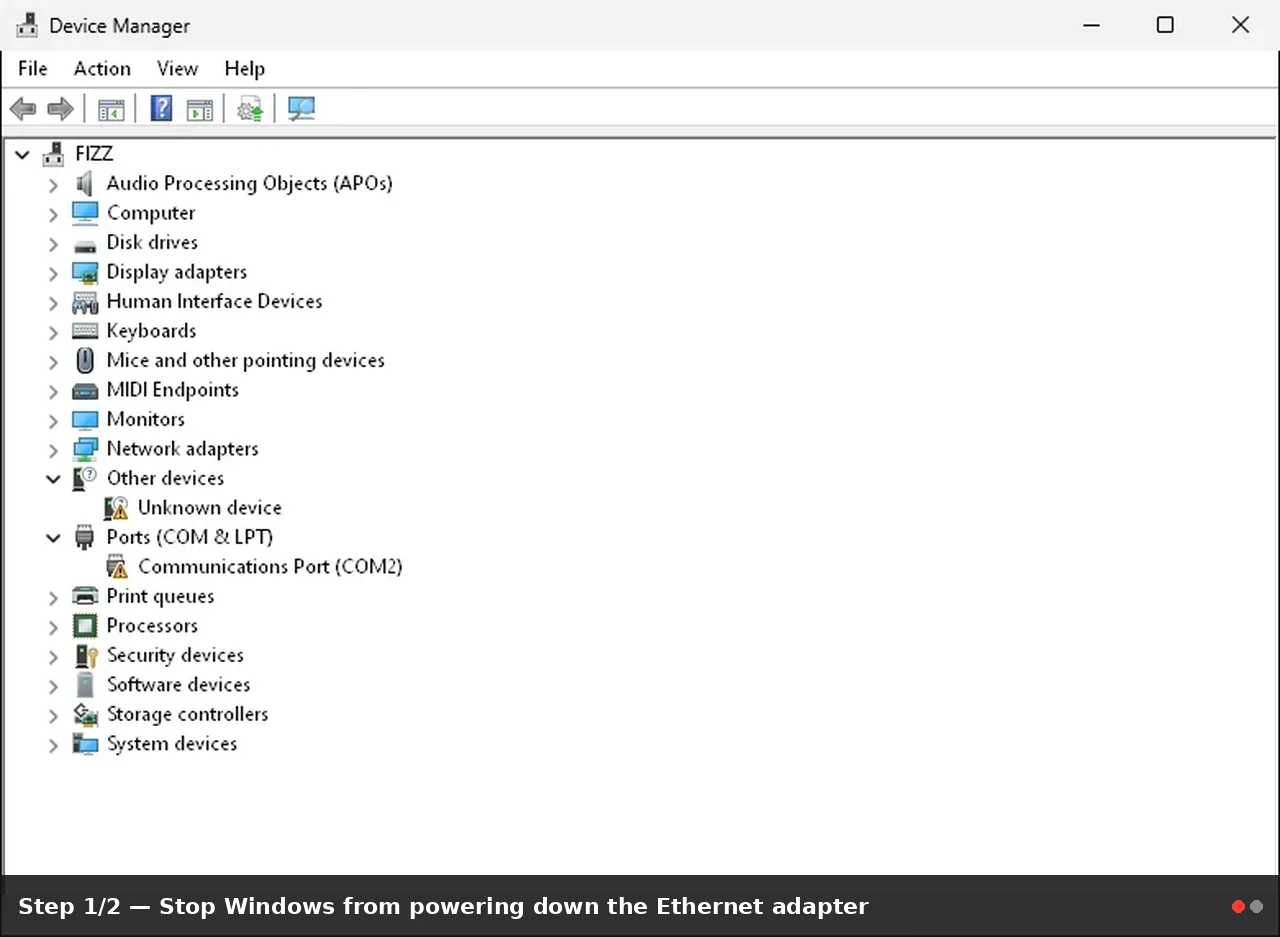Collapse the Ports (COM & LPT) category

53,538
